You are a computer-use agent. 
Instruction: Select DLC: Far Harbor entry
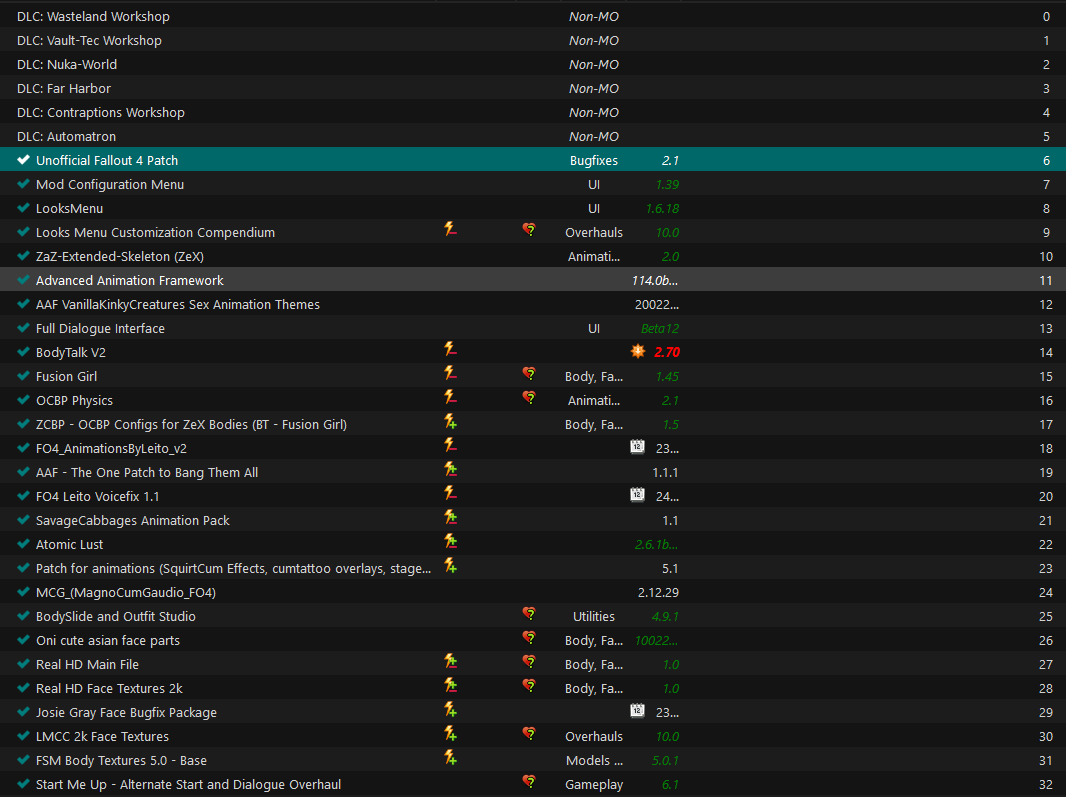[533, 88]
